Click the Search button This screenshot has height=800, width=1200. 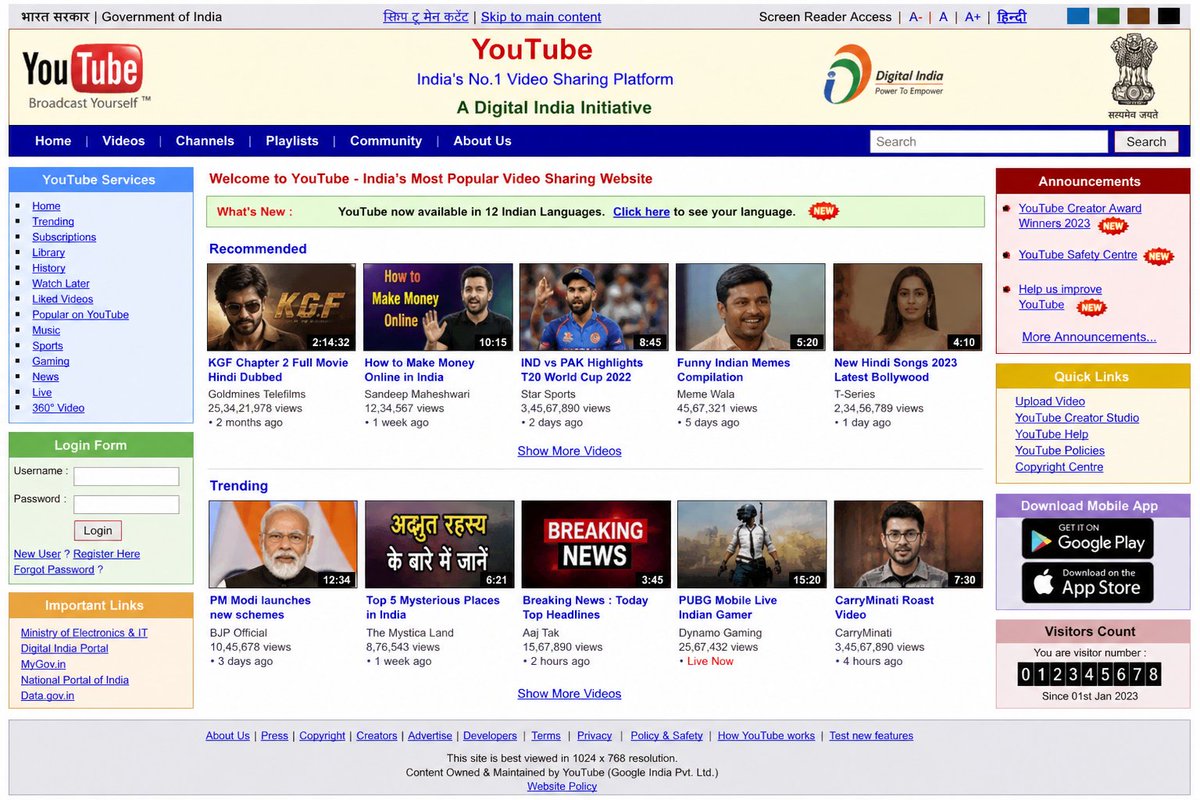coord(1146,141)
